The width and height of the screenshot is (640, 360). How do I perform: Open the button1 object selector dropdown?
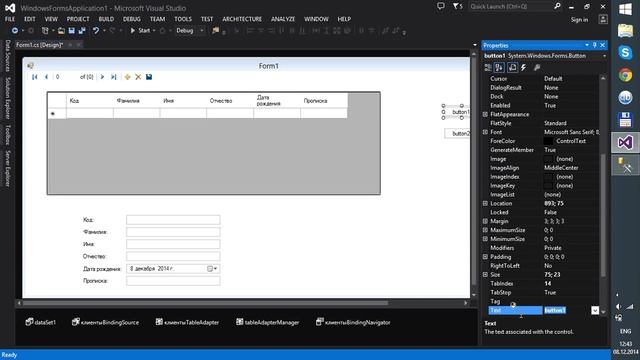(604, 56)
